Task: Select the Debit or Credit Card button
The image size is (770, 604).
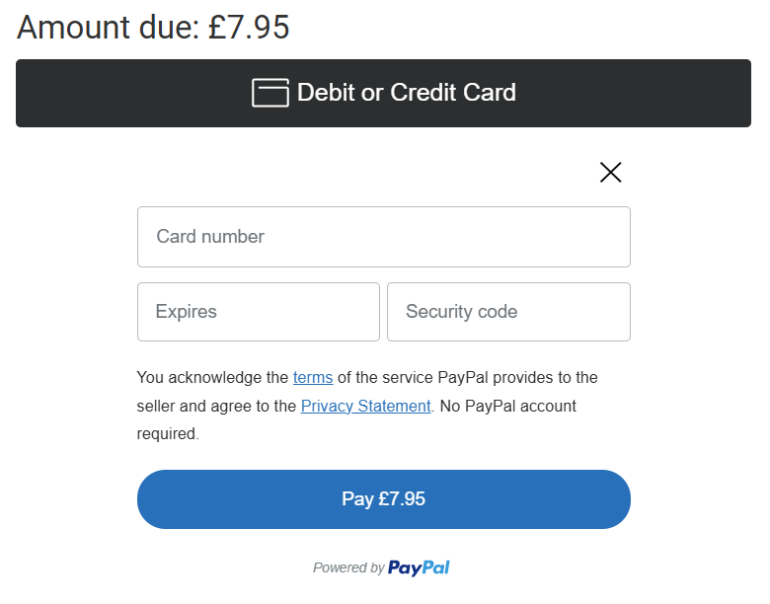Action: (x=383, y=93)
